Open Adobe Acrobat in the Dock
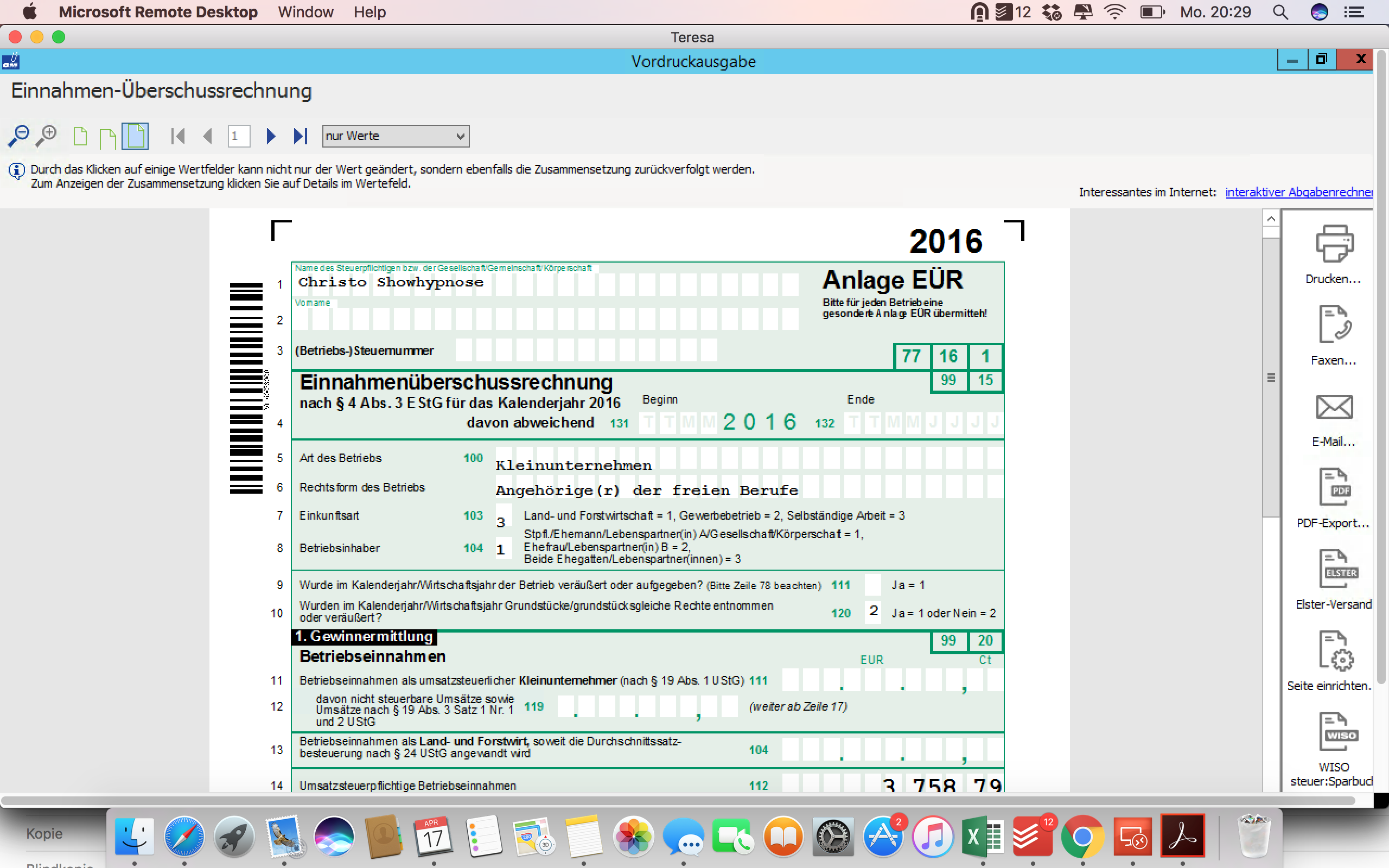 click(x=1182, y=837)
